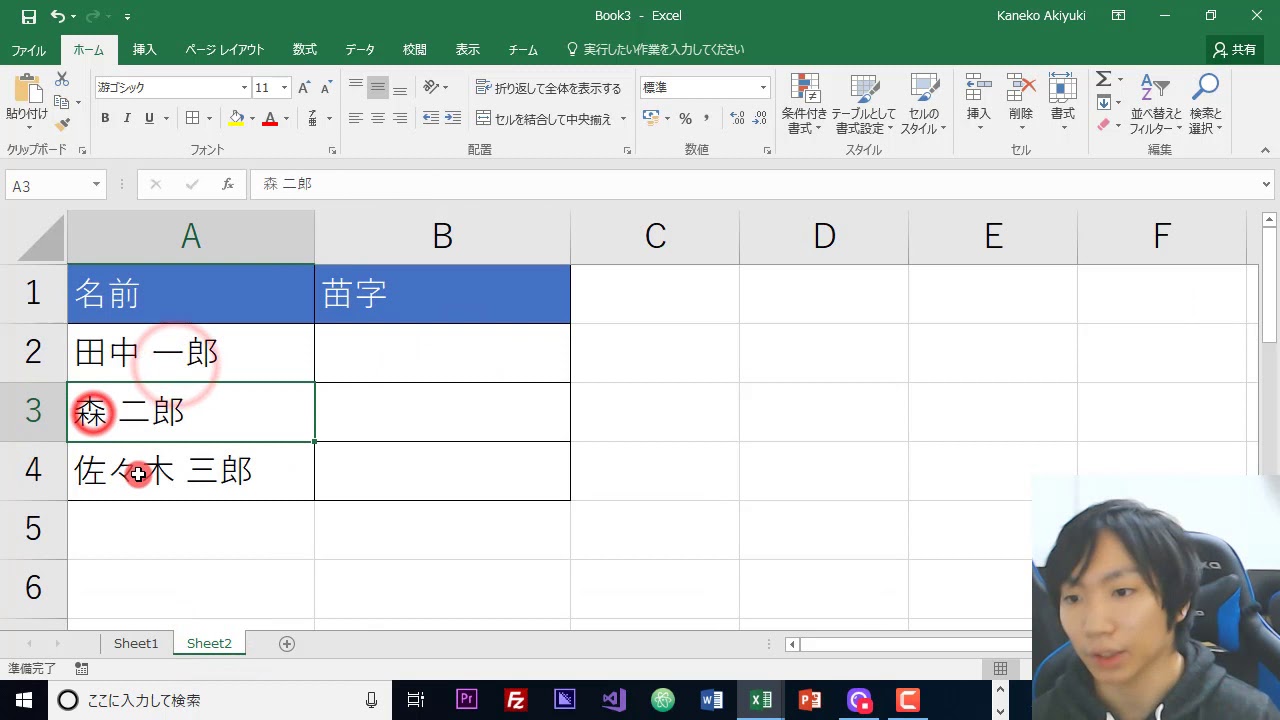Click the phonetic guide (ふりがな) icon
The image size is (1280, 720).
[313, 118]
